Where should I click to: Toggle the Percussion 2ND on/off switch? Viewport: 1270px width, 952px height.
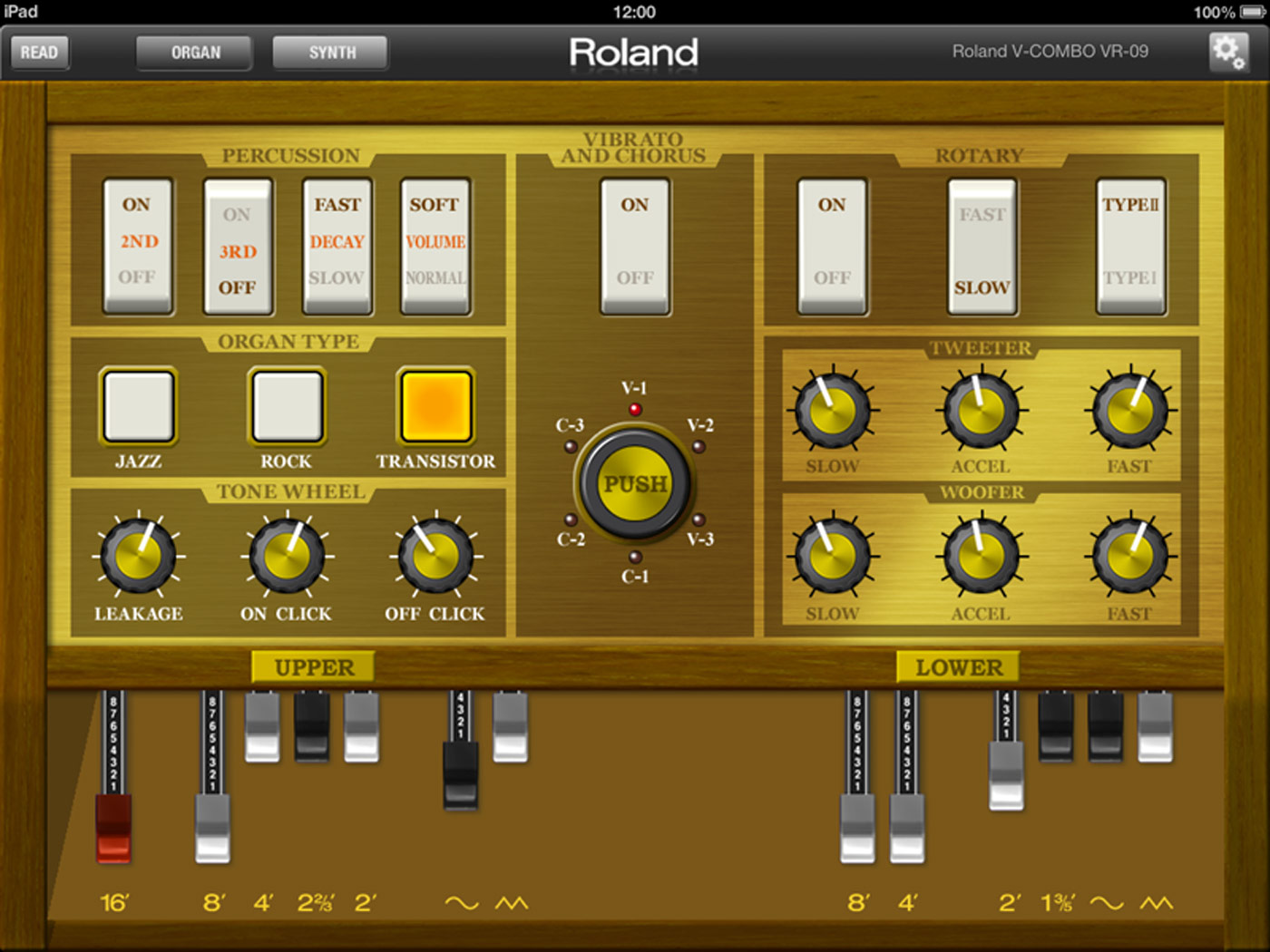pos(138,246)
